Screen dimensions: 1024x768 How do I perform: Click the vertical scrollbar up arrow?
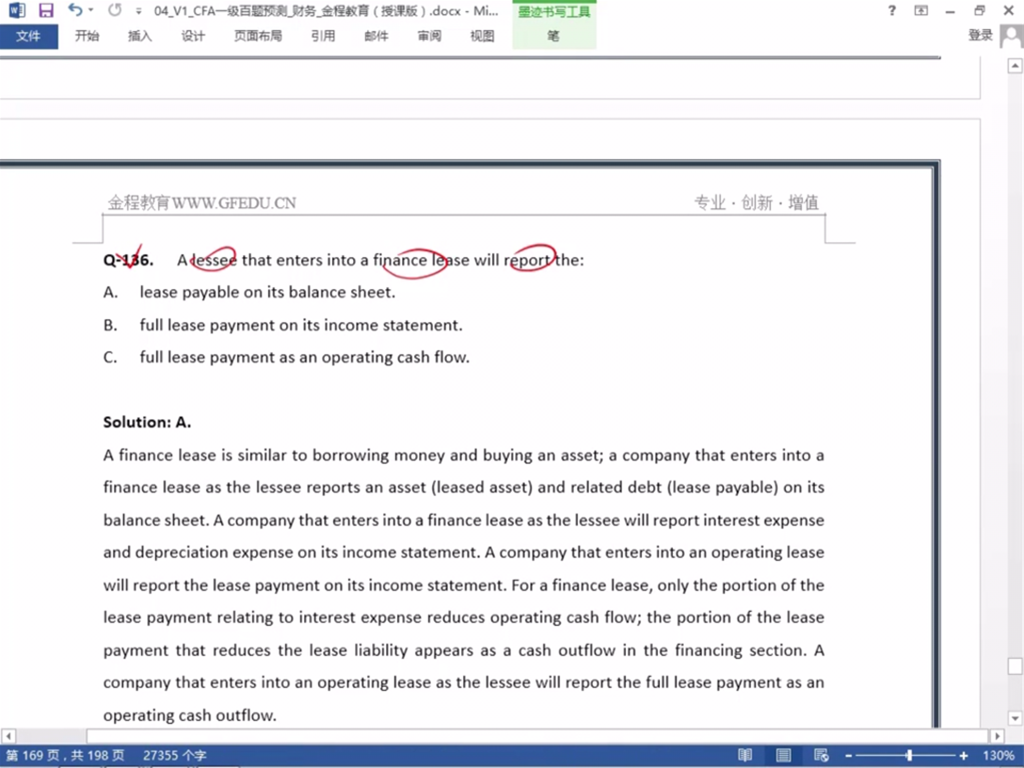[1015, 66]
